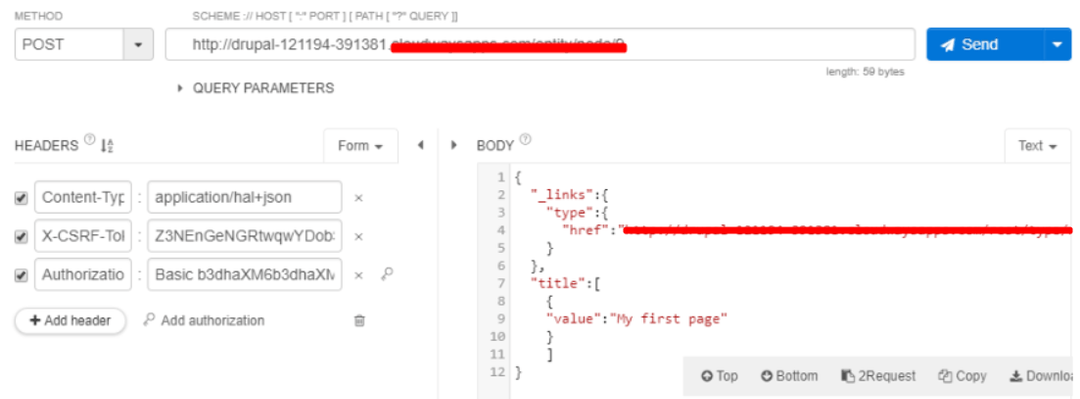1080x399 pixels.
Task: Remove the X-CSRF-Token header row
Action: [x=358, y=236]
